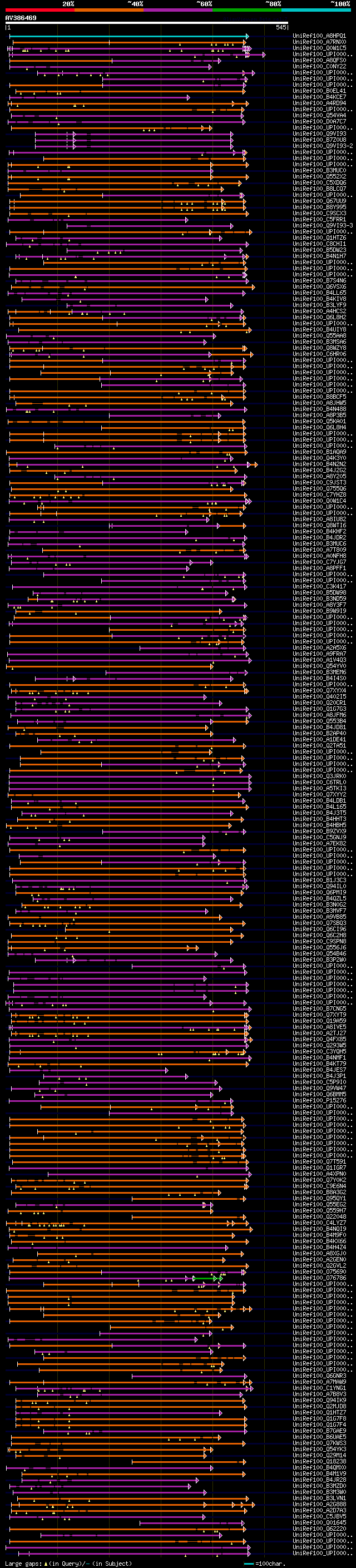Click the red ~20% identity legend segment
The width and height of the screenshot is (356, 1568).
[40, 11]
